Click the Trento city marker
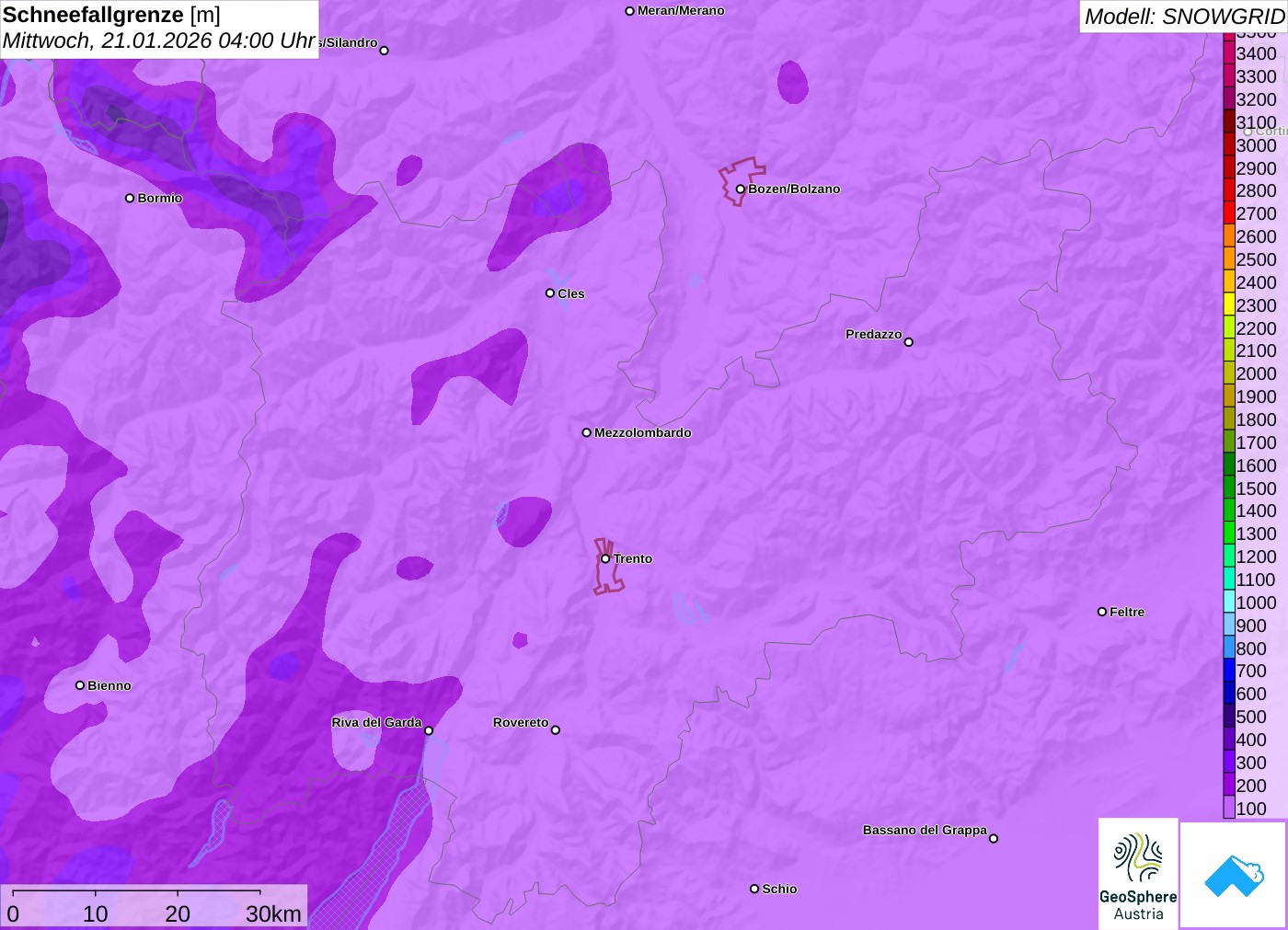This screenshot has height=930, width=1288. click(x=605, y=558)
